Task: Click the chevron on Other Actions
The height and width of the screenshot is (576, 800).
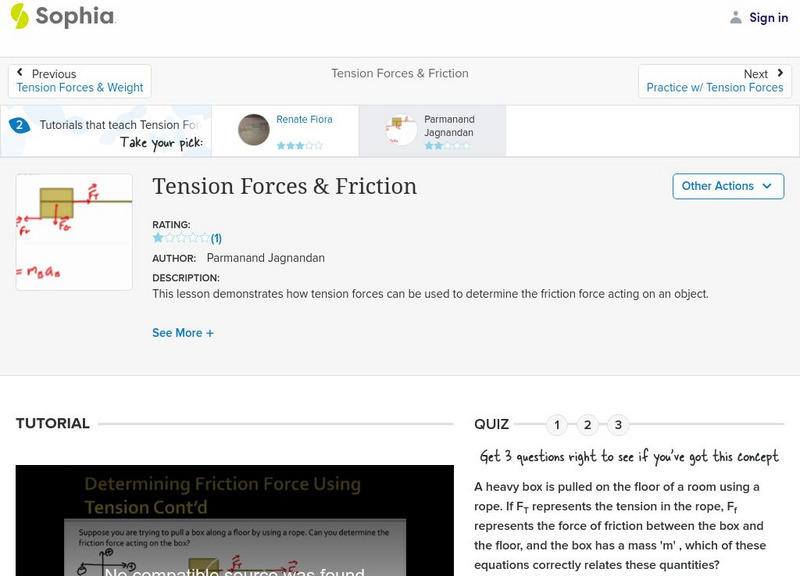Action: (x=766, y=186)
